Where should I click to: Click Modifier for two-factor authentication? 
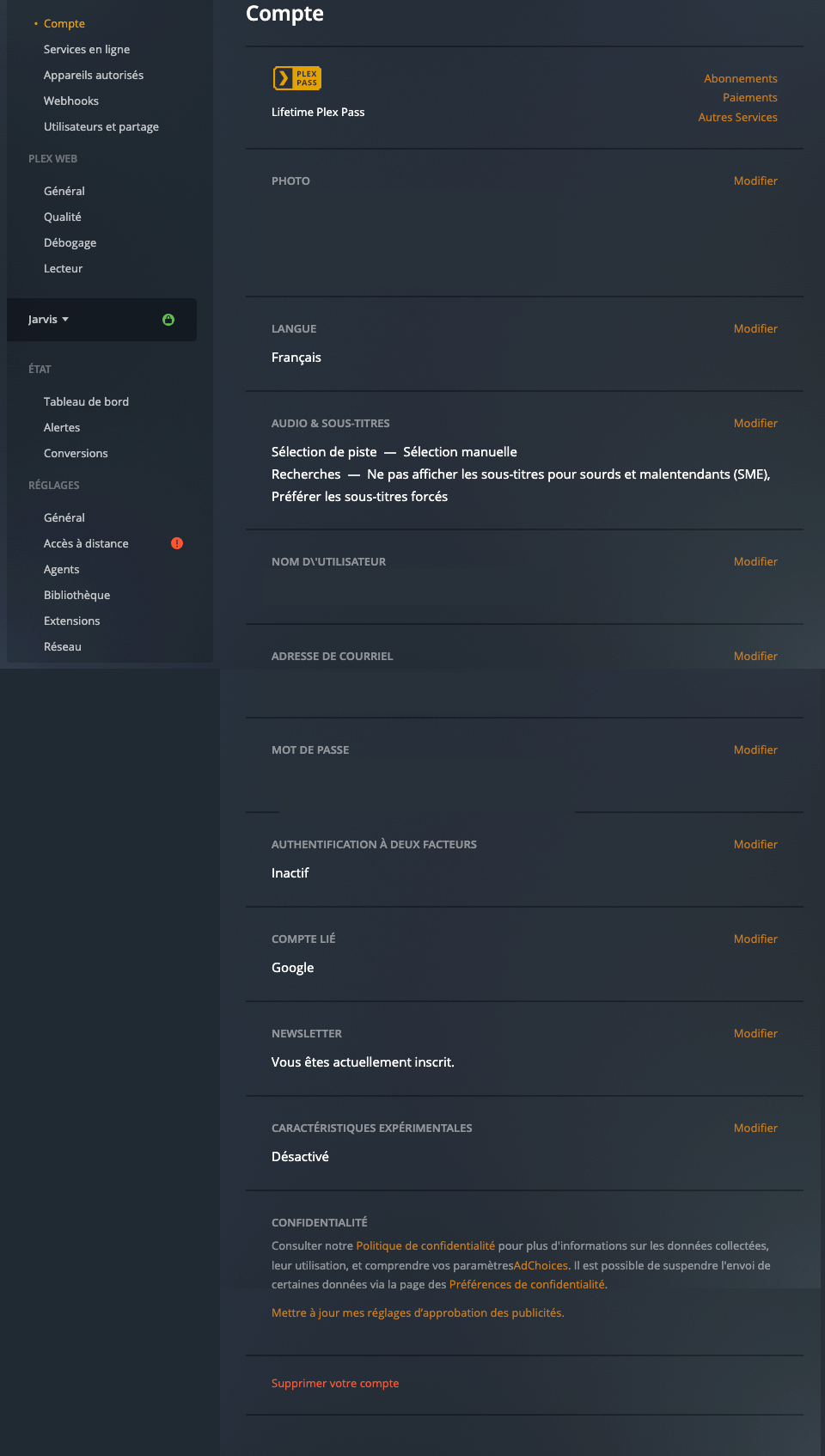click(x=755, y=844)
